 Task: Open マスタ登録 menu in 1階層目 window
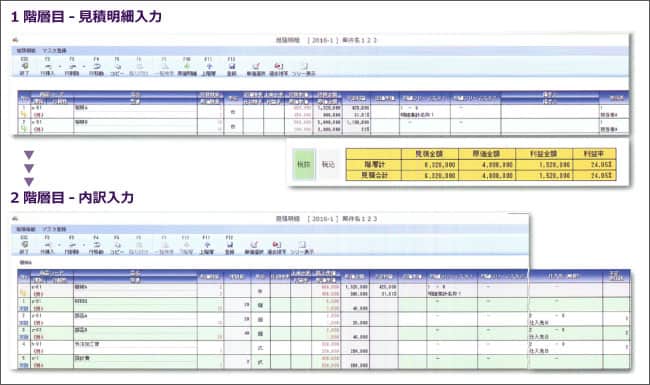pos(54,51)
